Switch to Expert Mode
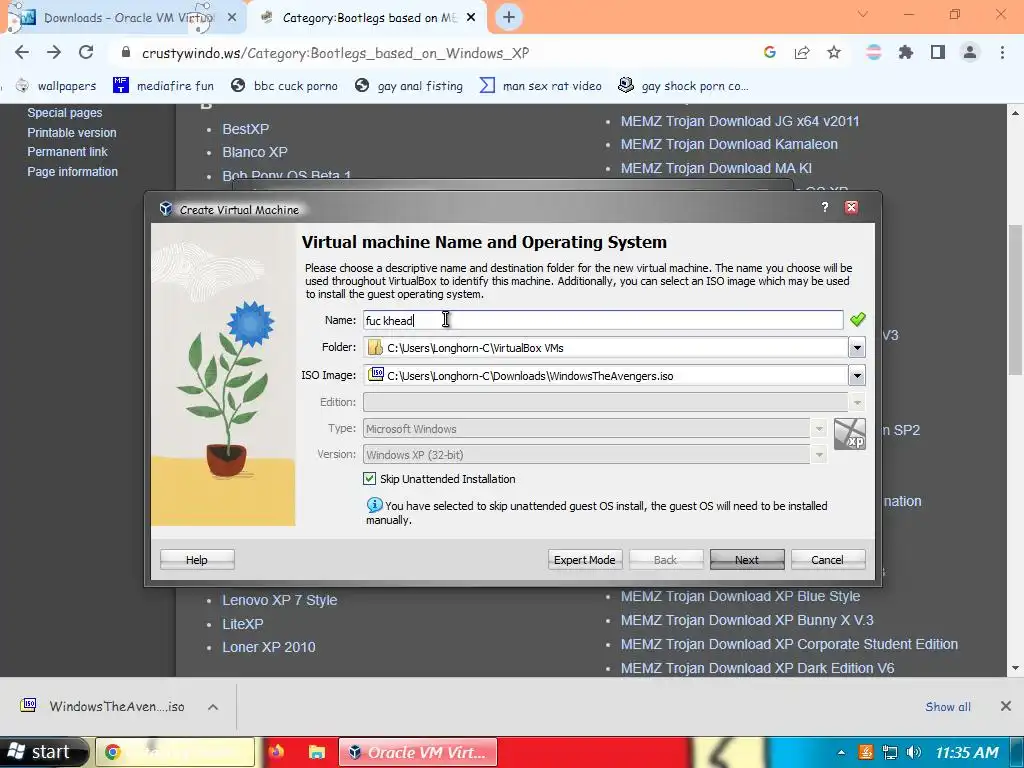1024x768 pixels. pyautogui.click(x=584, y=560)
